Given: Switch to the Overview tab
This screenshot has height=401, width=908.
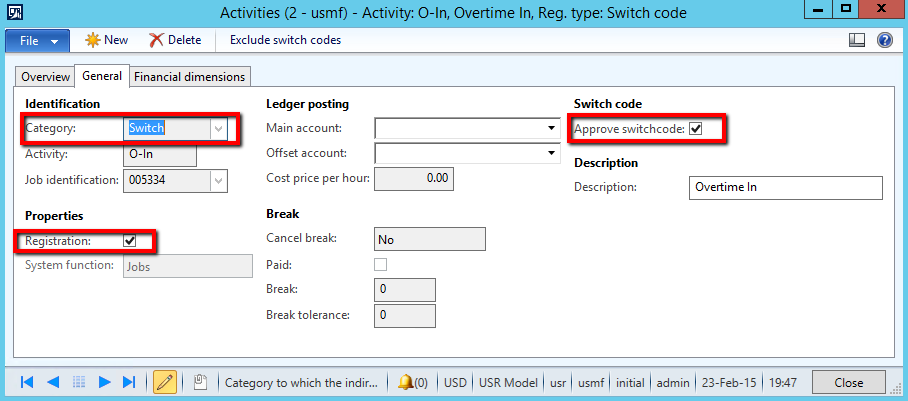Looking at the screenshot, I should [46, 77].
